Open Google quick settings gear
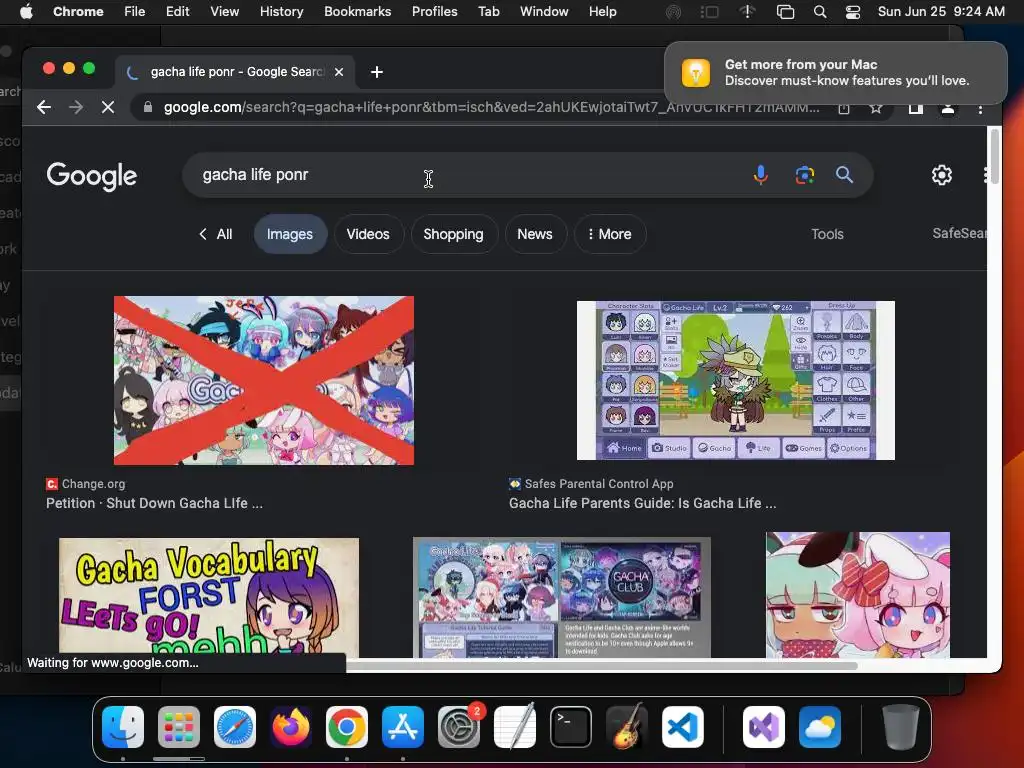The height and width of the screenshot is (768, 1024). 942,175
